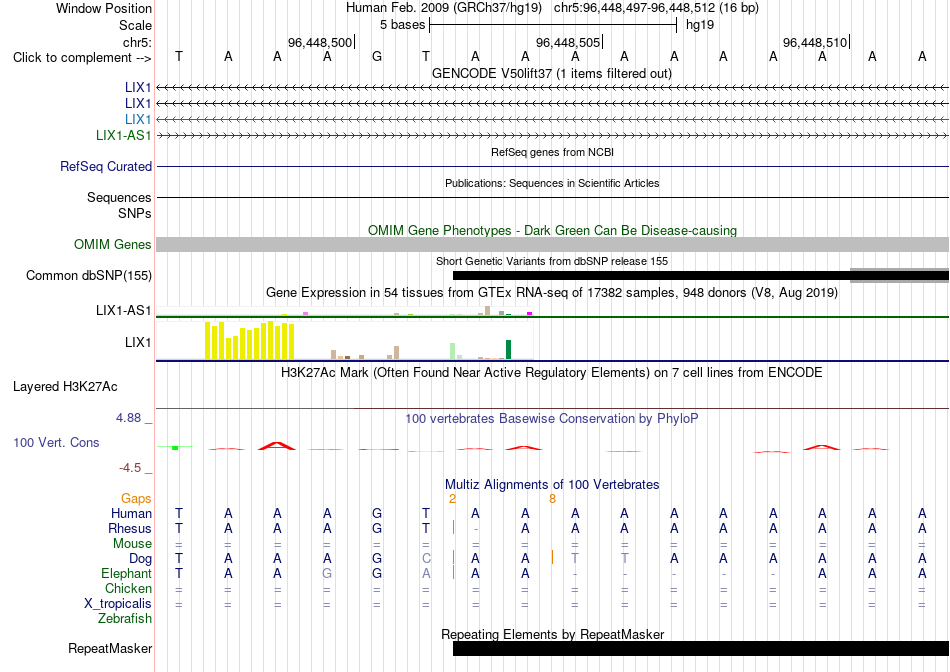Open the green LIX1-AS1 GENCODE transcript label
The height and width of the screenshot is (672, 950).
click(124, 135)
